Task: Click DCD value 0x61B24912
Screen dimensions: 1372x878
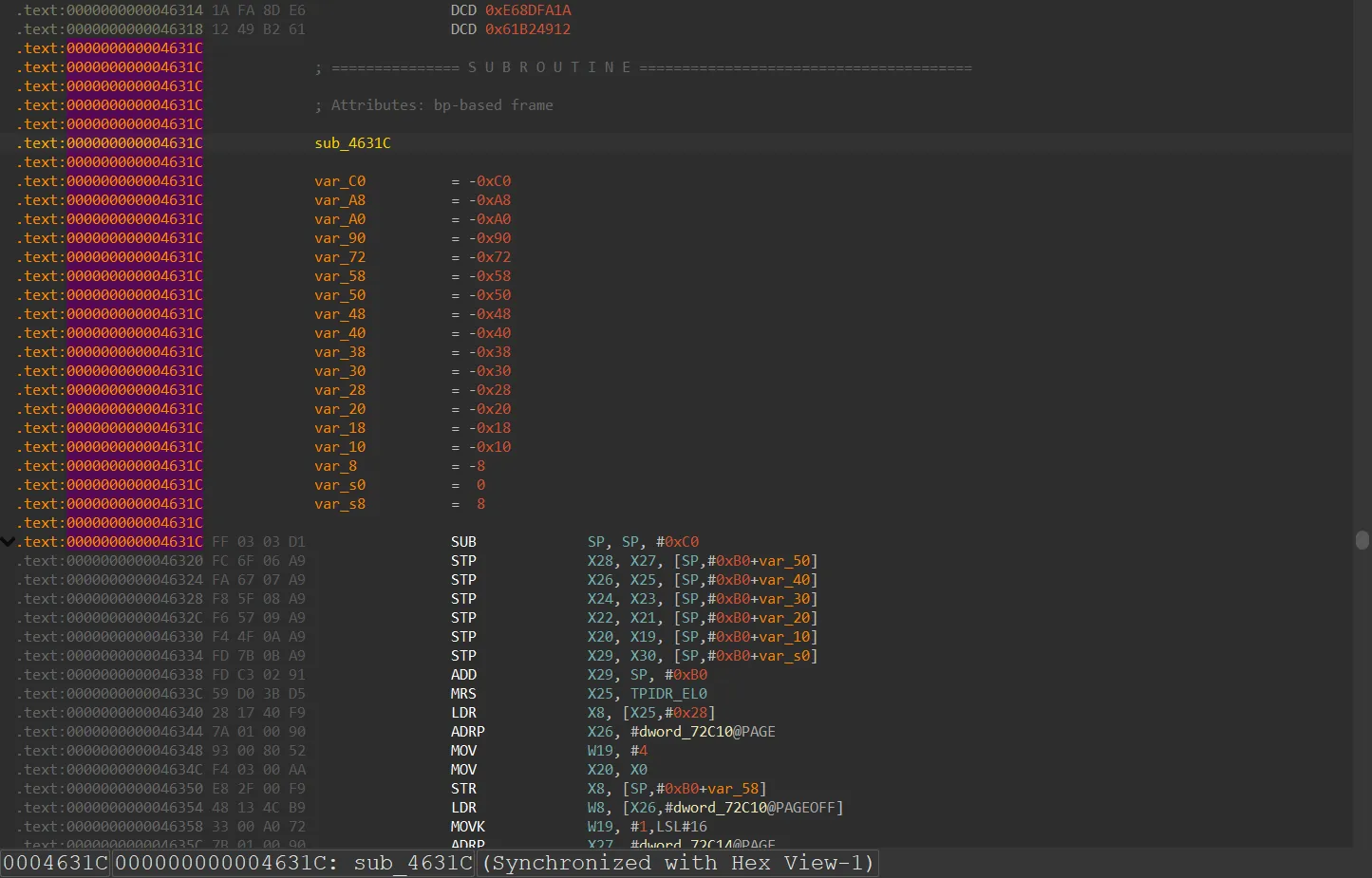Action: [528, 29]
